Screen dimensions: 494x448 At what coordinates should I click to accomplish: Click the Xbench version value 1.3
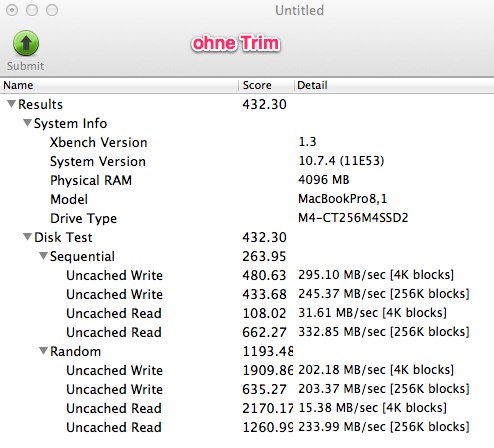307,142
